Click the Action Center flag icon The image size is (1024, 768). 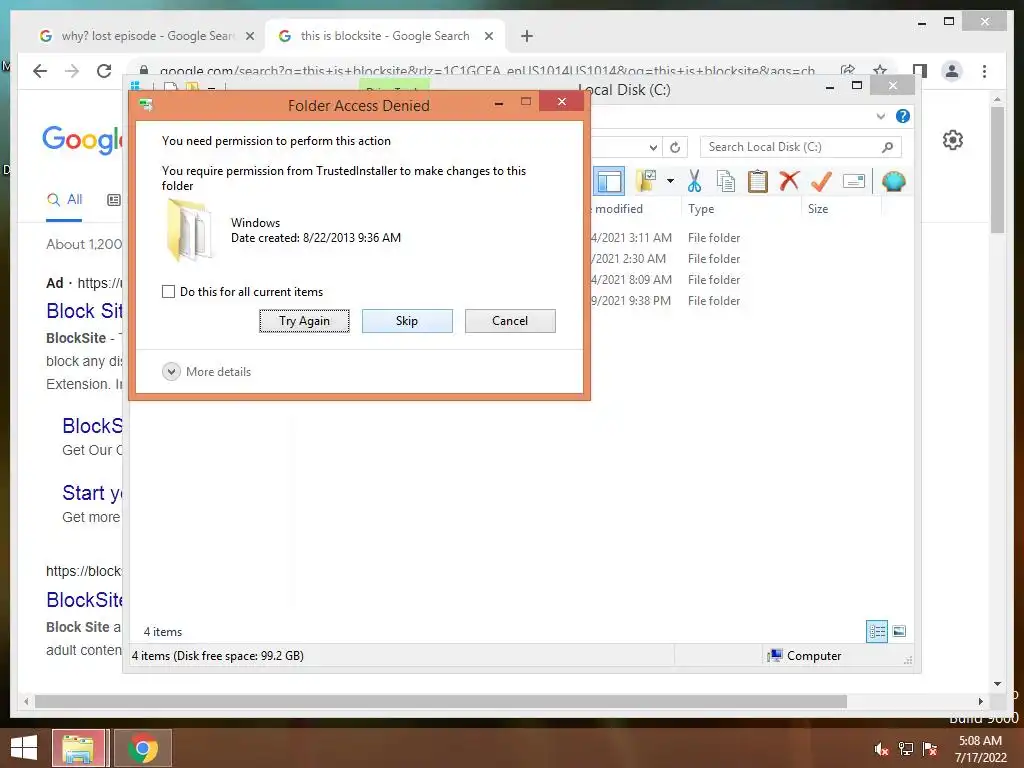click(x=931, y=749)
